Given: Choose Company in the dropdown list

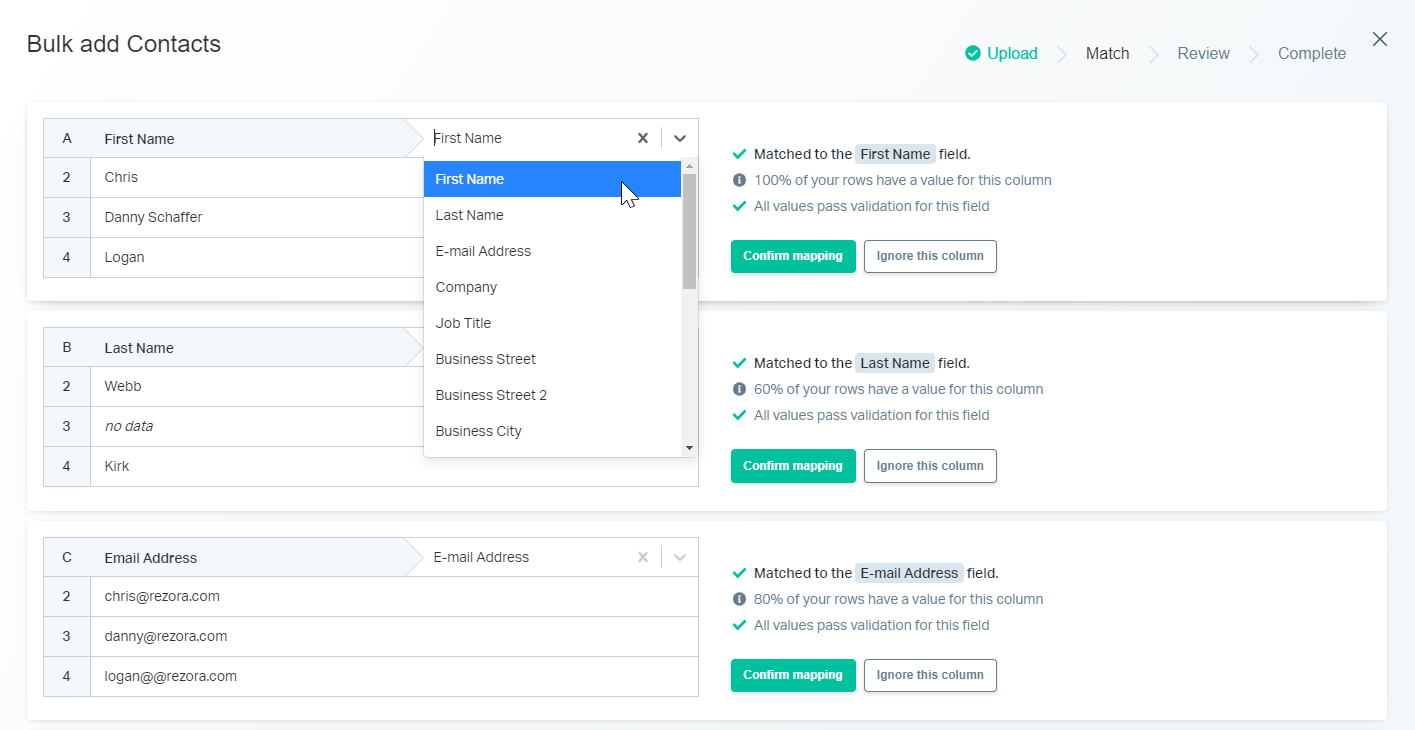Looking at the screenshot, I should 553,287.
